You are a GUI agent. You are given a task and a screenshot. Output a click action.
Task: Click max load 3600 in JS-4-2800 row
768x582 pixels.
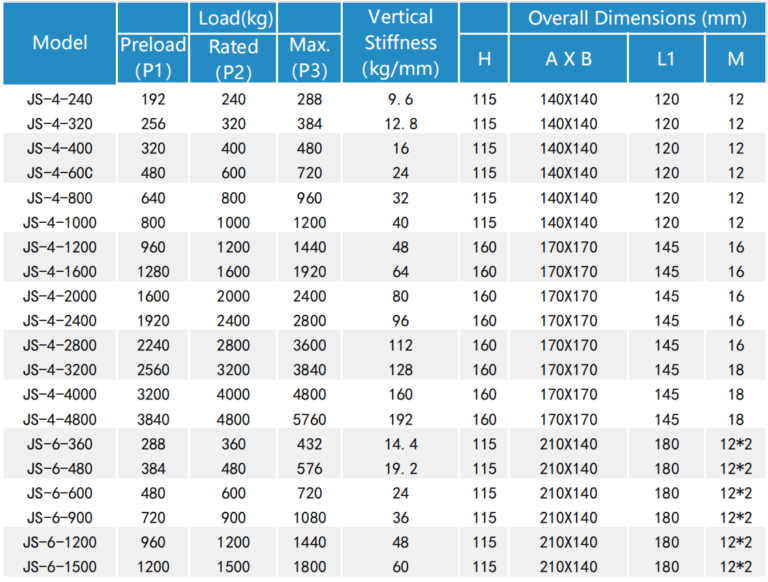click(310, 345)
